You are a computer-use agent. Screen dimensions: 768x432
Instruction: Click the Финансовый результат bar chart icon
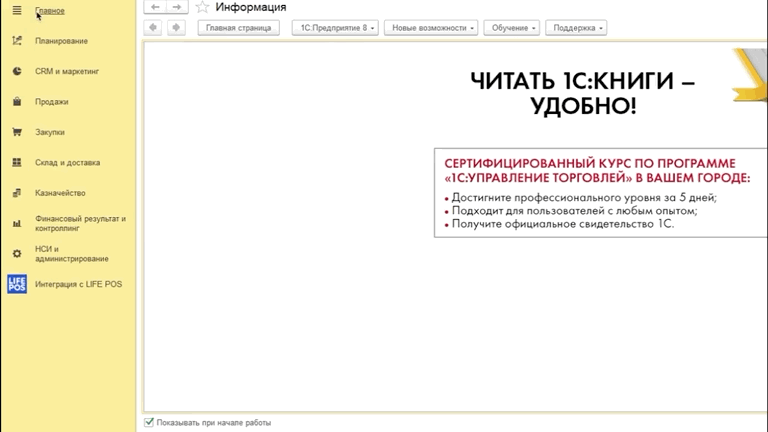tap(17, 223)
